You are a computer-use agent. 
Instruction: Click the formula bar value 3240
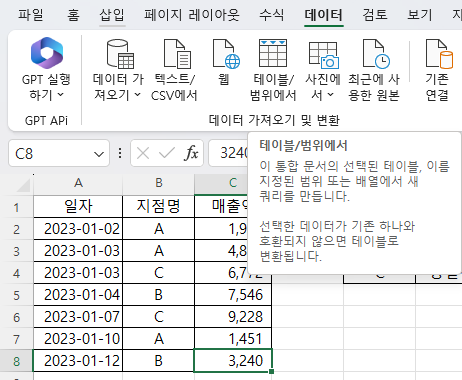(234, 153)
